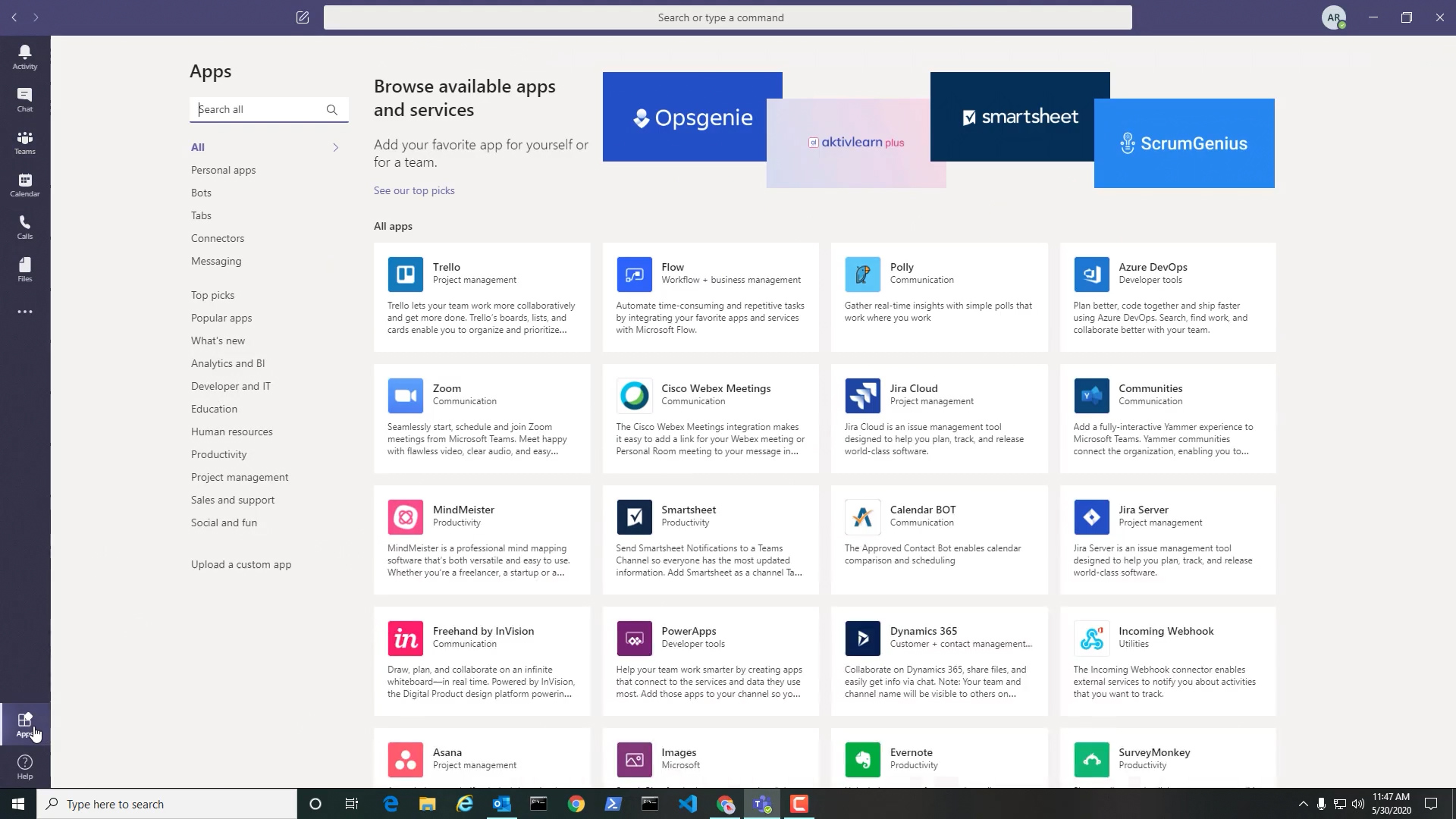
Task: Open the AR profile avatar menu
Action: 1333,17
